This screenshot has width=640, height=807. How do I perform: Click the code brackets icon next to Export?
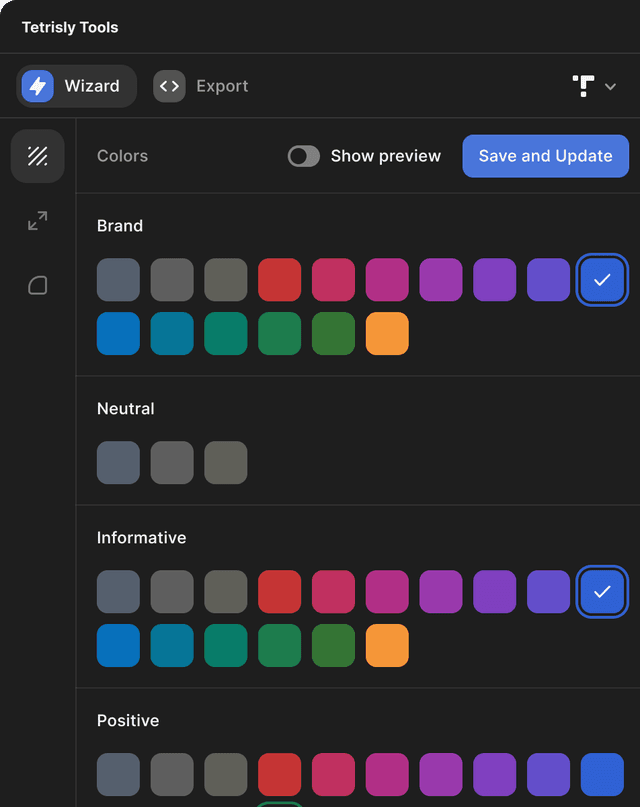[169, 86]
